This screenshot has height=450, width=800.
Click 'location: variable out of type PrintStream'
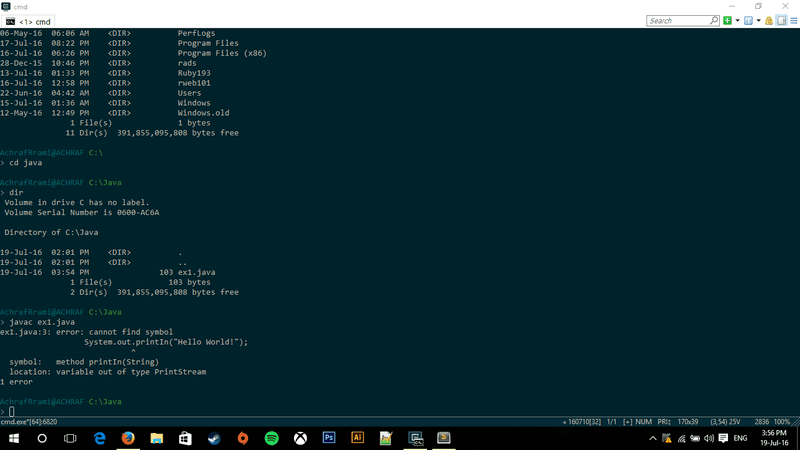pos(108,372)
